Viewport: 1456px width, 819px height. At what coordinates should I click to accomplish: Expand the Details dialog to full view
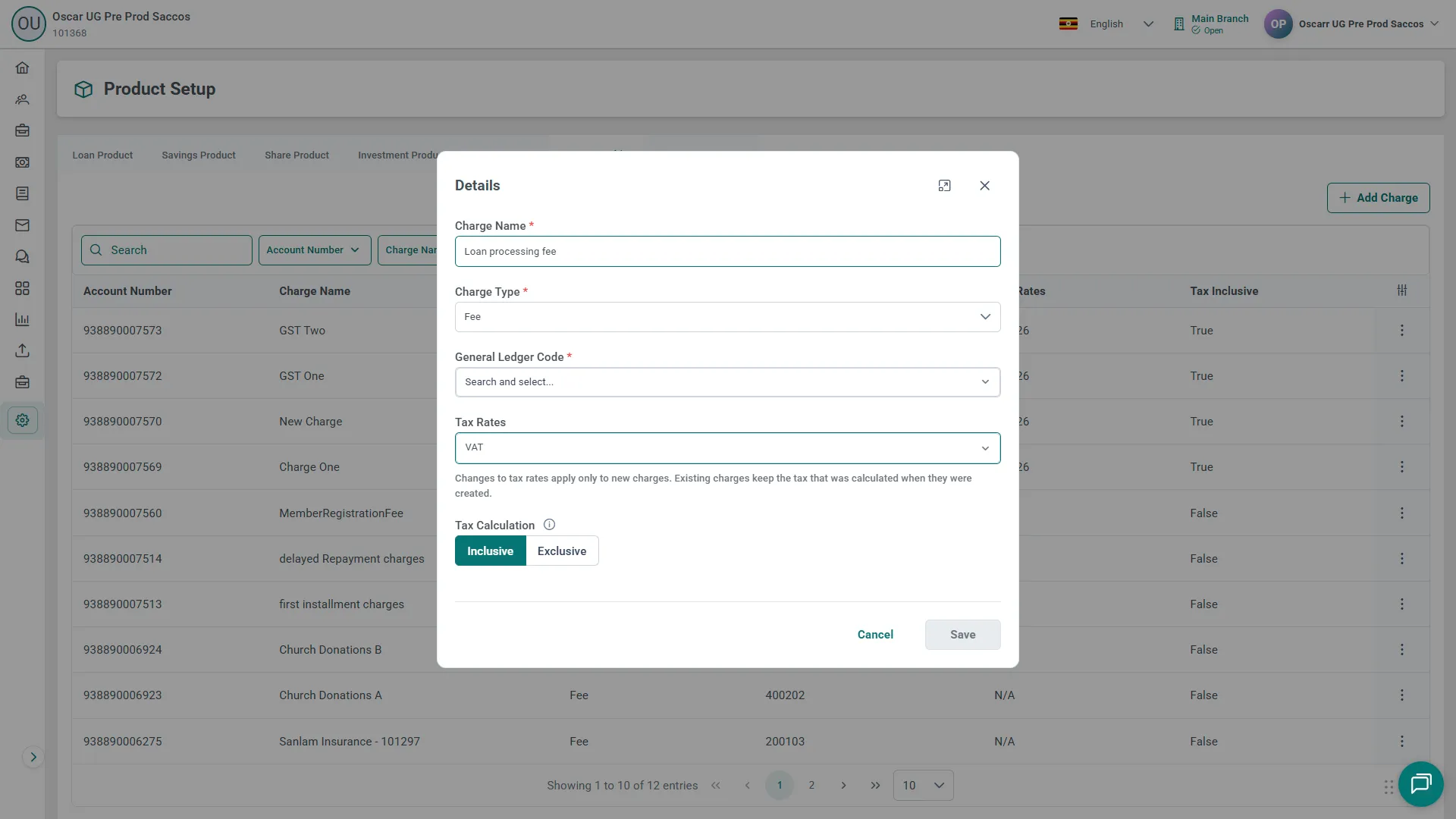tap(944, 186)
